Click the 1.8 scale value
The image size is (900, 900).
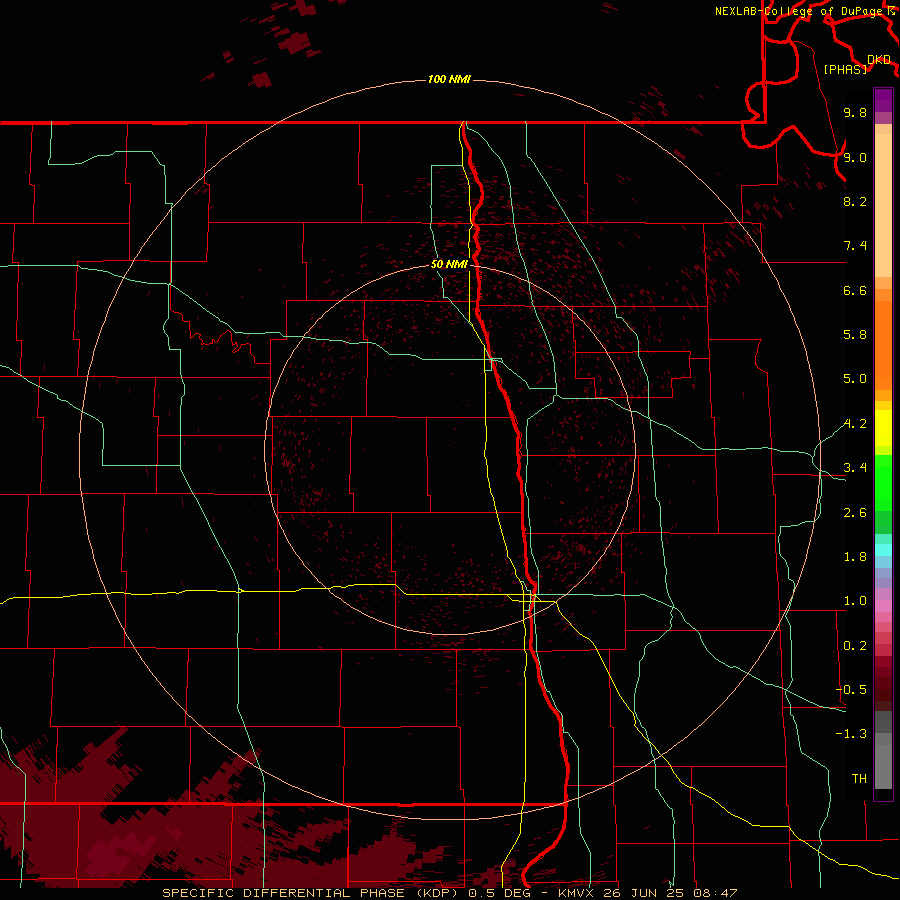(x=855, y=557)
